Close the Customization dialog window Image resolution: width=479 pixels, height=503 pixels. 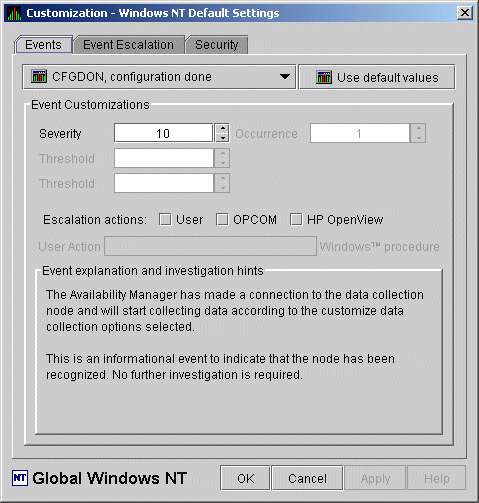pos(465,13)
